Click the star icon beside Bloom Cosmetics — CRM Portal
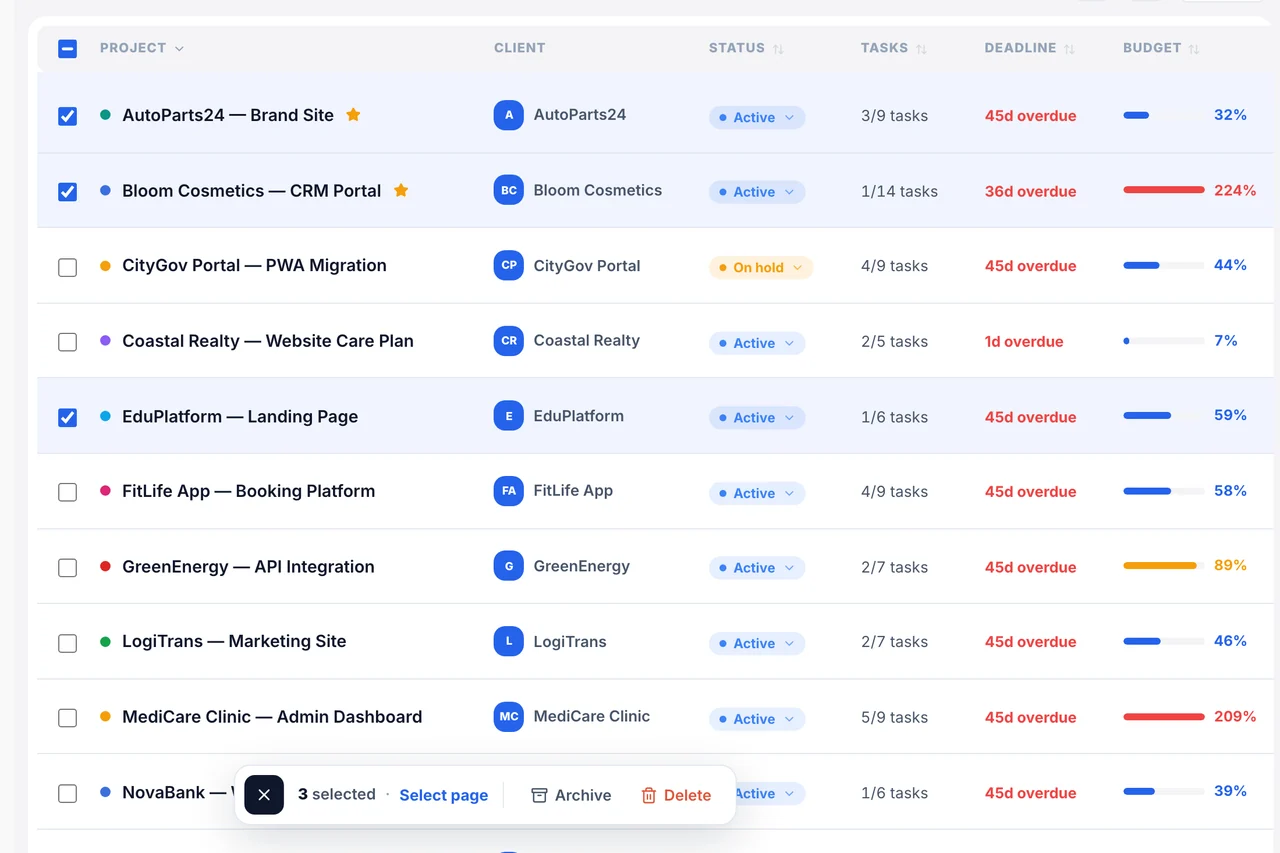Screen dimensions: 1280x853 (401, 190)
